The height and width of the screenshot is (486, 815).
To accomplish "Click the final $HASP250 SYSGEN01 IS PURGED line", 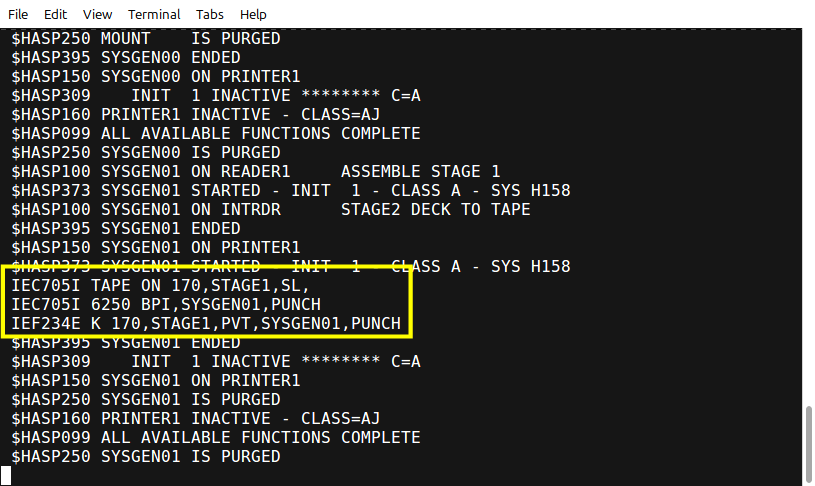I will click(x=146, y=456).
